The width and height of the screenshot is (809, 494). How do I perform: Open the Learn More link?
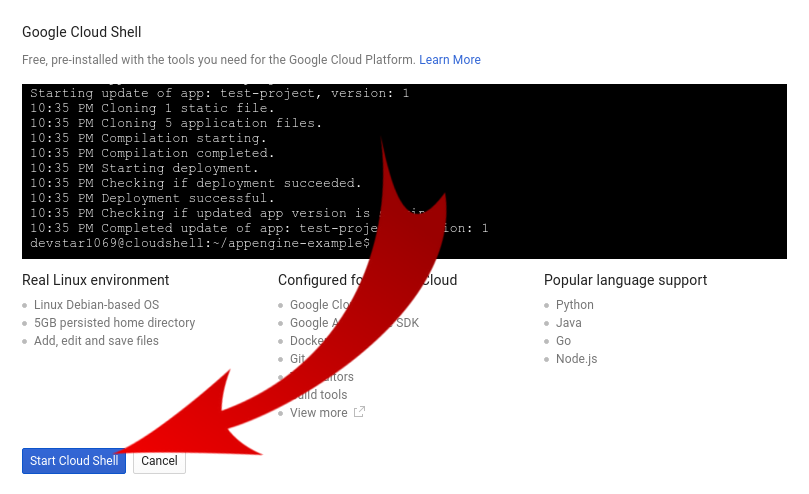coord(449,60)
